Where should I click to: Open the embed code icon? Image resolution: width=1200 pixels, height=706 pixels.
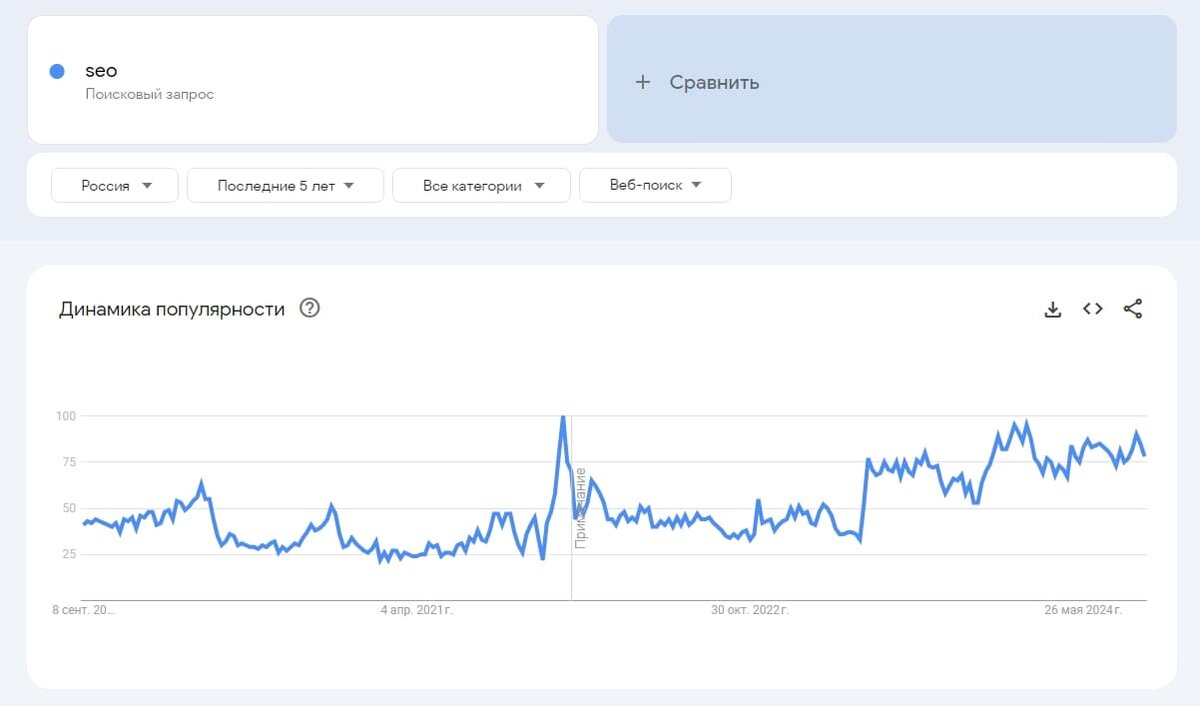1092,309
